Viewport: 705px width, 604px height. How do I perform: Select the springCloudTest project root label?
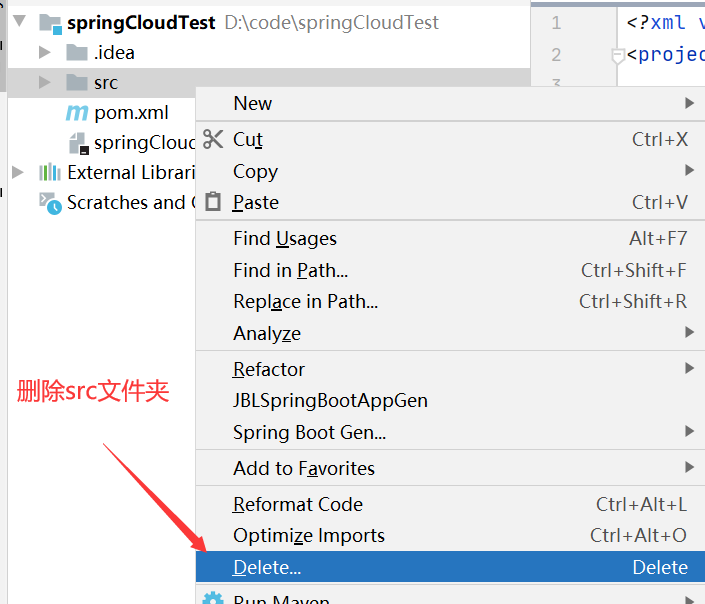coord(141,23)
